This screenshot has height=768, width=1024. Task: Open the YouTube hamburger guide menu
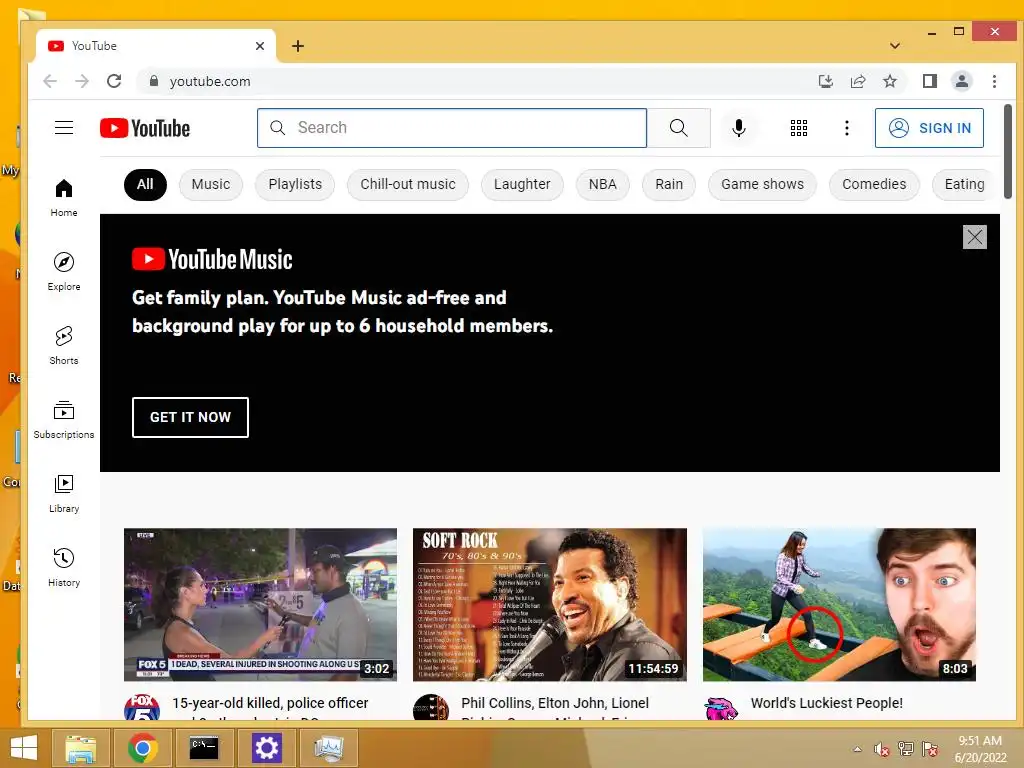[64, 127]
